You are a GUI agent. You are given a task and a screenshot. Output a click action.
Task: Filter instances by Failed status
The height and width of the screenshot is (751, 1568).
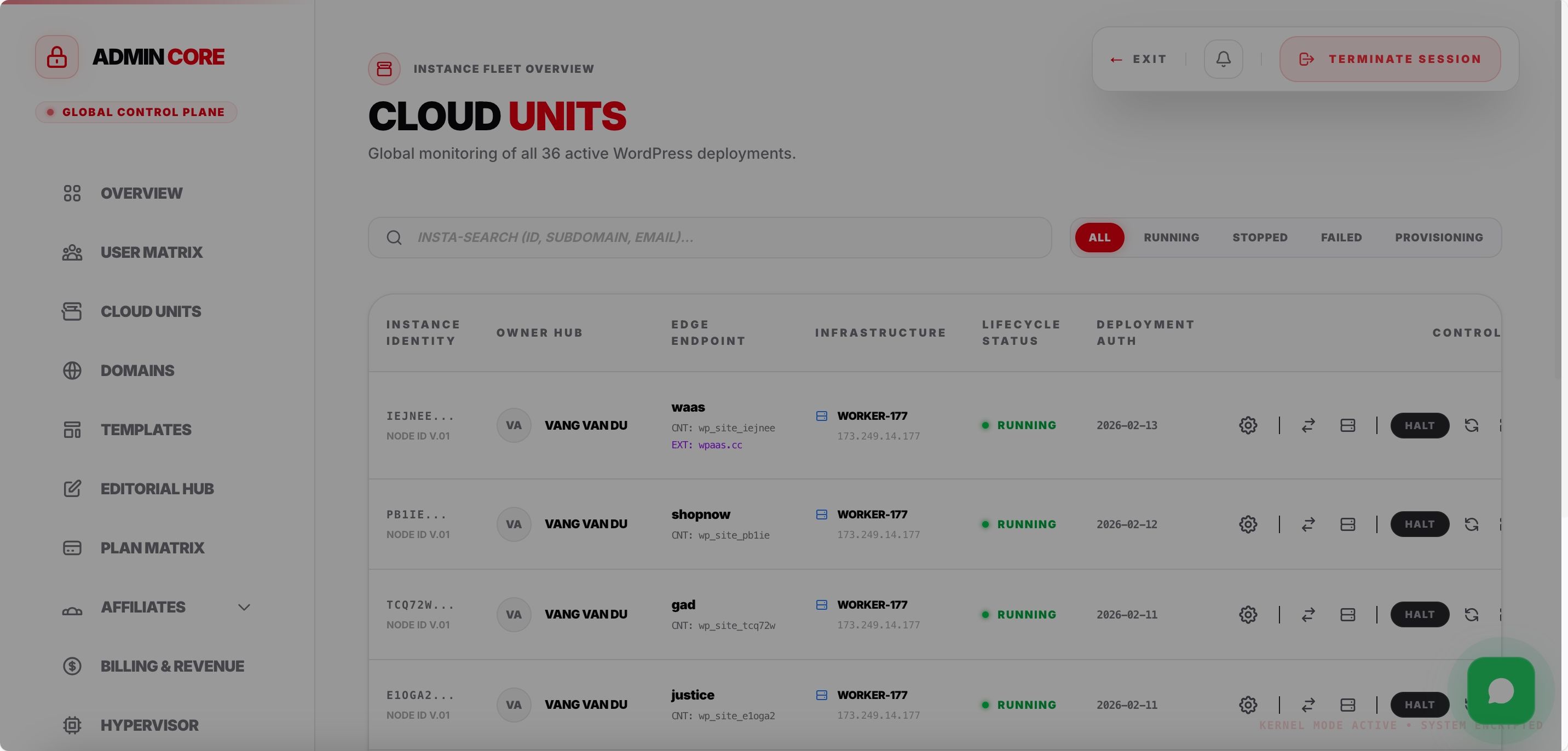(x=1340, y=238)
